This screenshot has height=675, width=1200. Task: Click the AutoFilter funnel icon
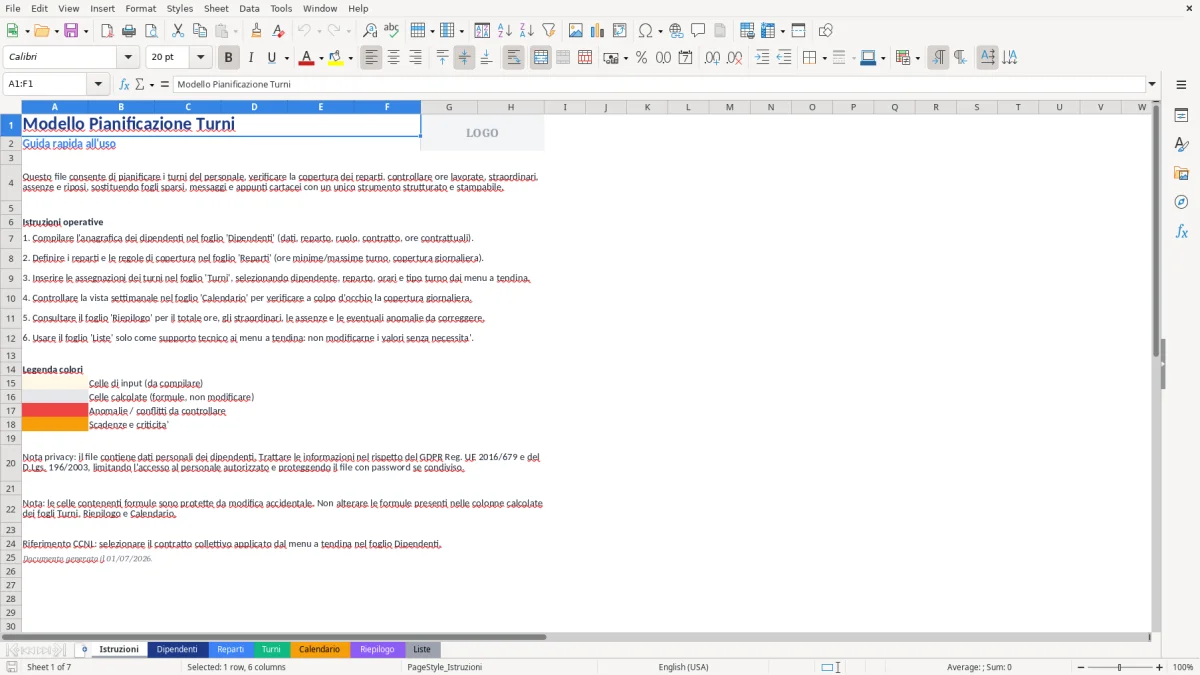[x=548, y=31]
